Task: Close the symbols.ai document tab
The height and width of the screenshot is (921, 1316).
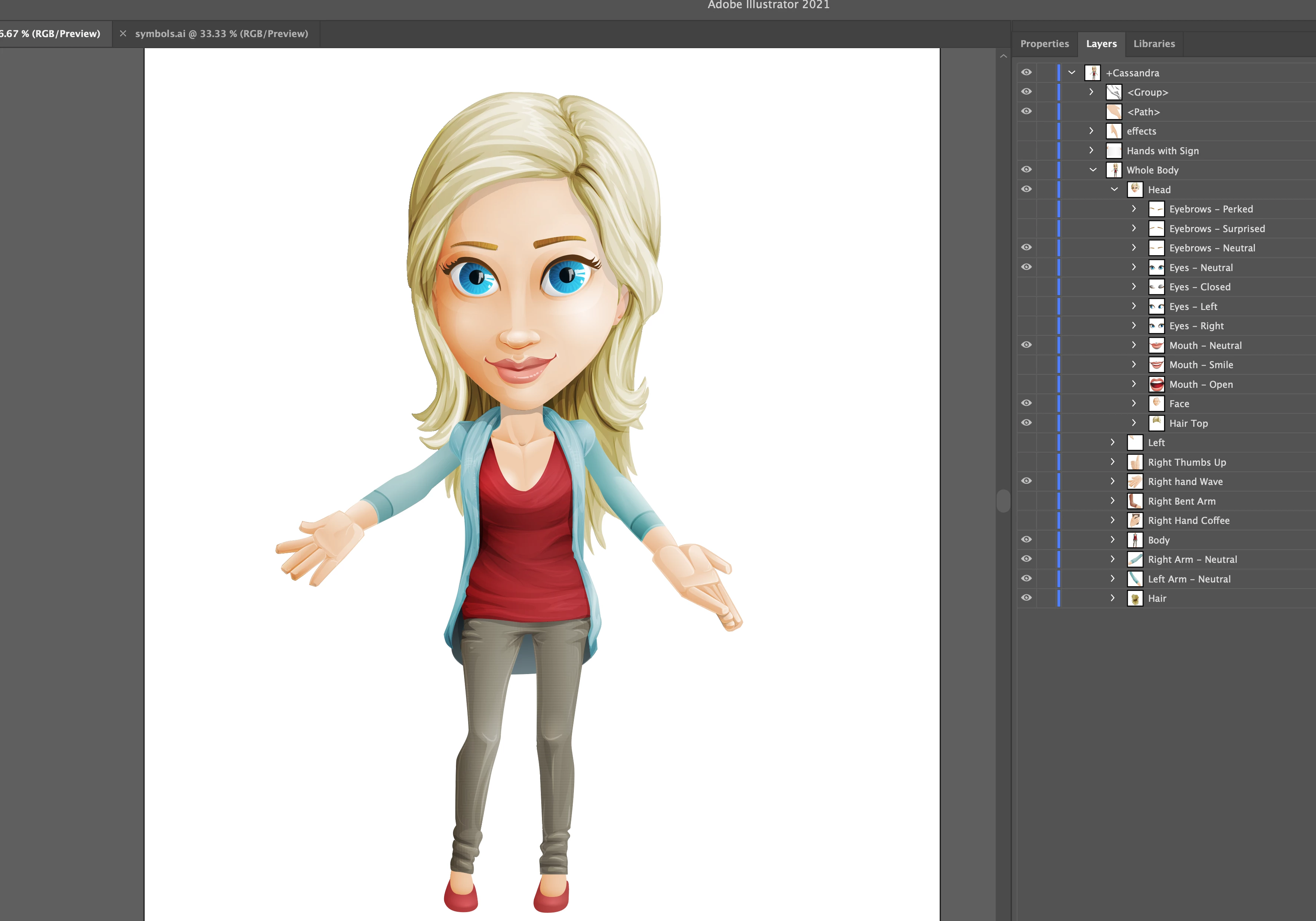Action: (123, 34)
